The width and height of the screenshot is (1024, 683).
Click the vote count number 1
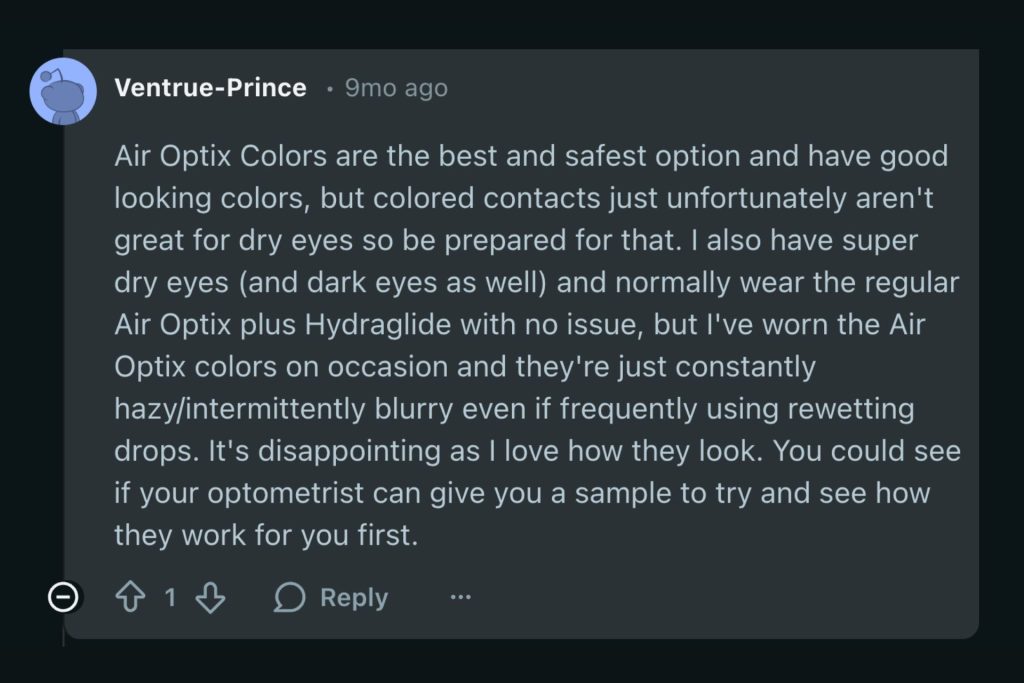[x=170, y=598]
